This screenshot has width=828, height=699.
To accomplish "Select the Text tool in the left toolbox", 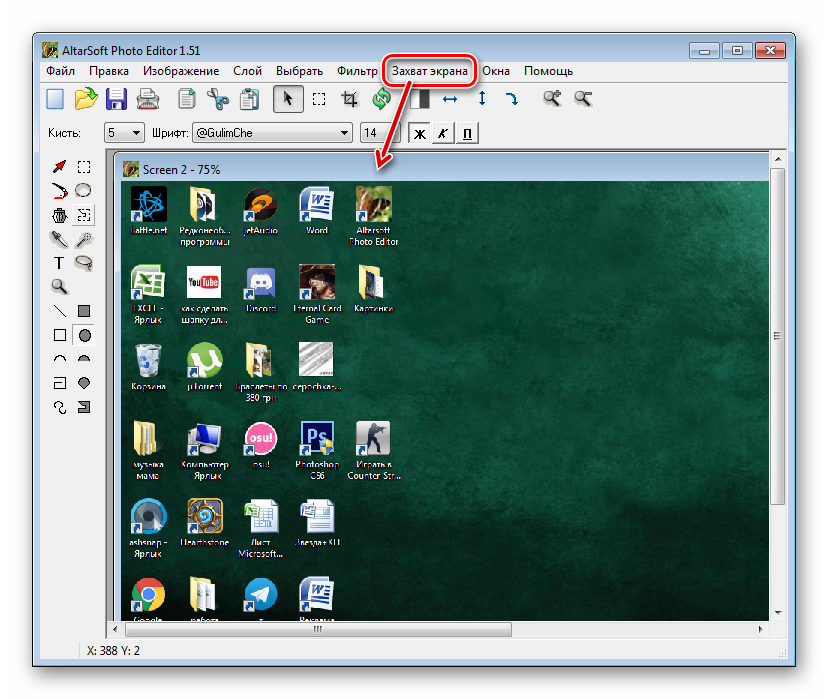I will click(x=59, y=263).
